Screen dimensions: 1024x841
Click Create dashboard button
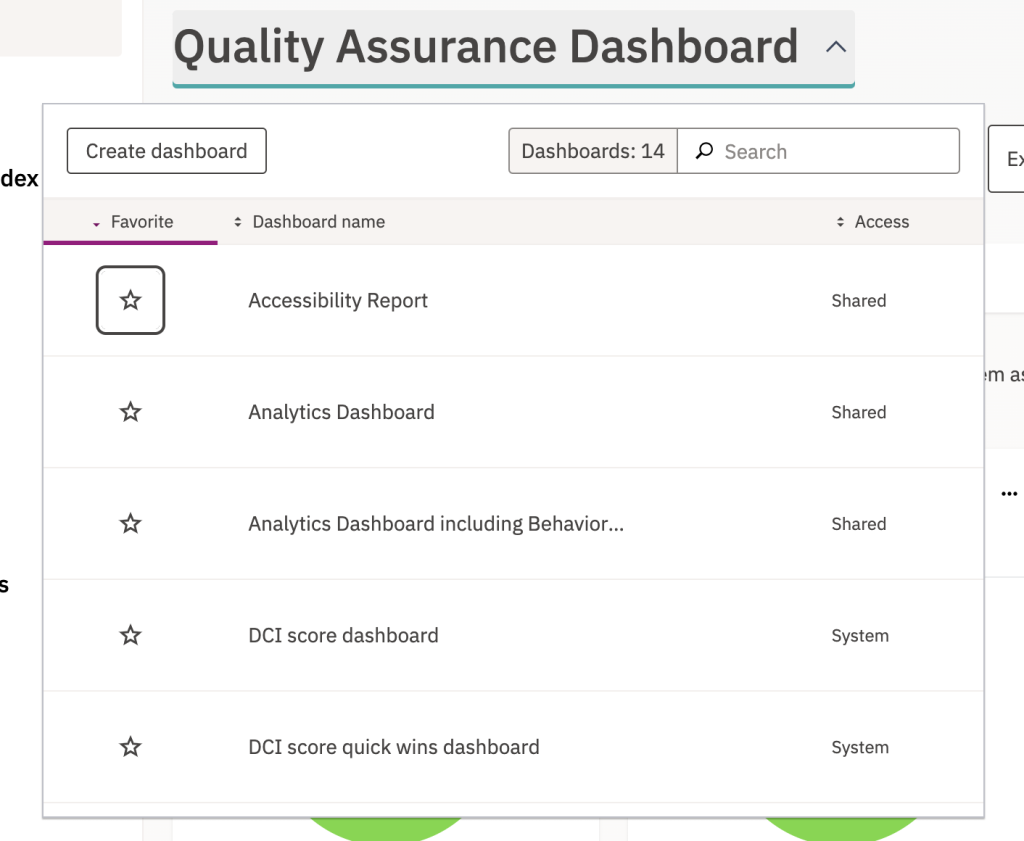point(166,151)
